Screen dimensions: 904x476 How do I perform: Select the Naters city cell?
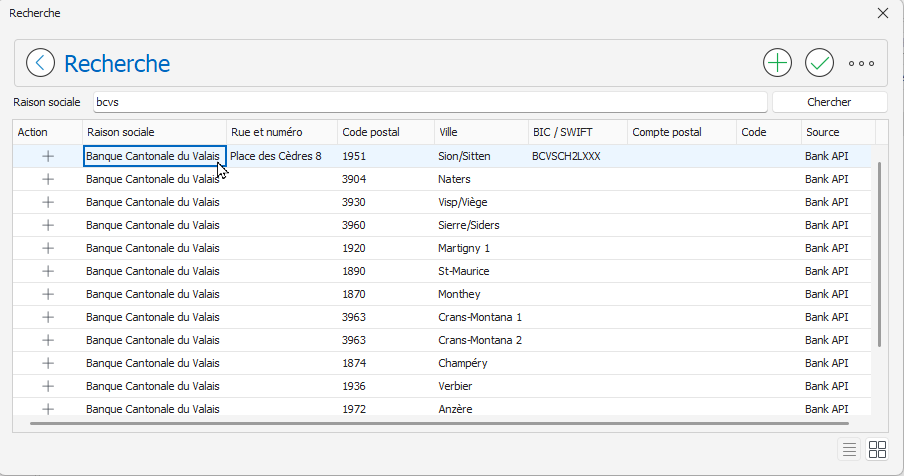tap(481, 179)
